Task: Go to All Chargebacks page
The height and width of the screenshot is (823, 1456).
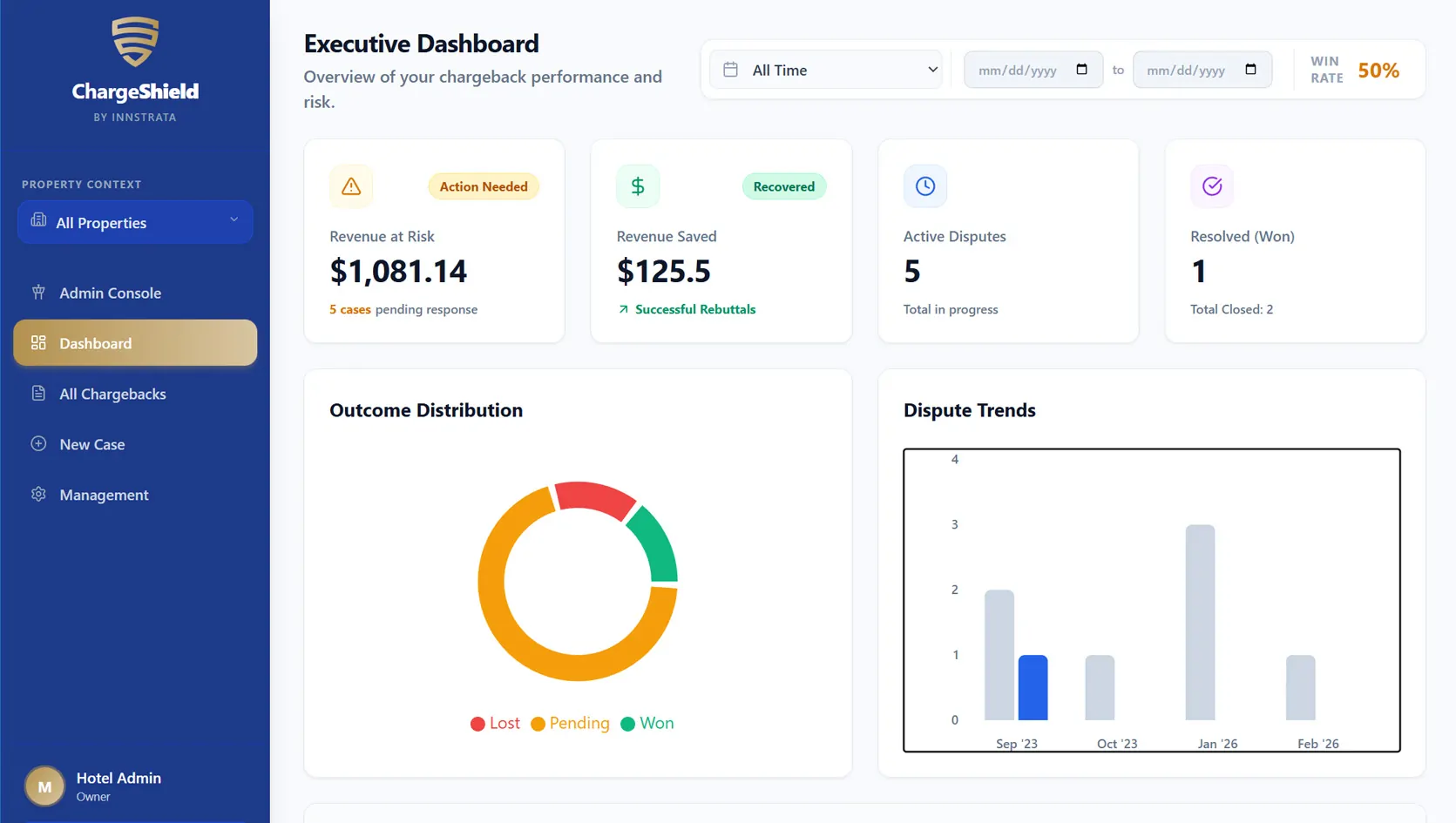Action: [112, 395]
